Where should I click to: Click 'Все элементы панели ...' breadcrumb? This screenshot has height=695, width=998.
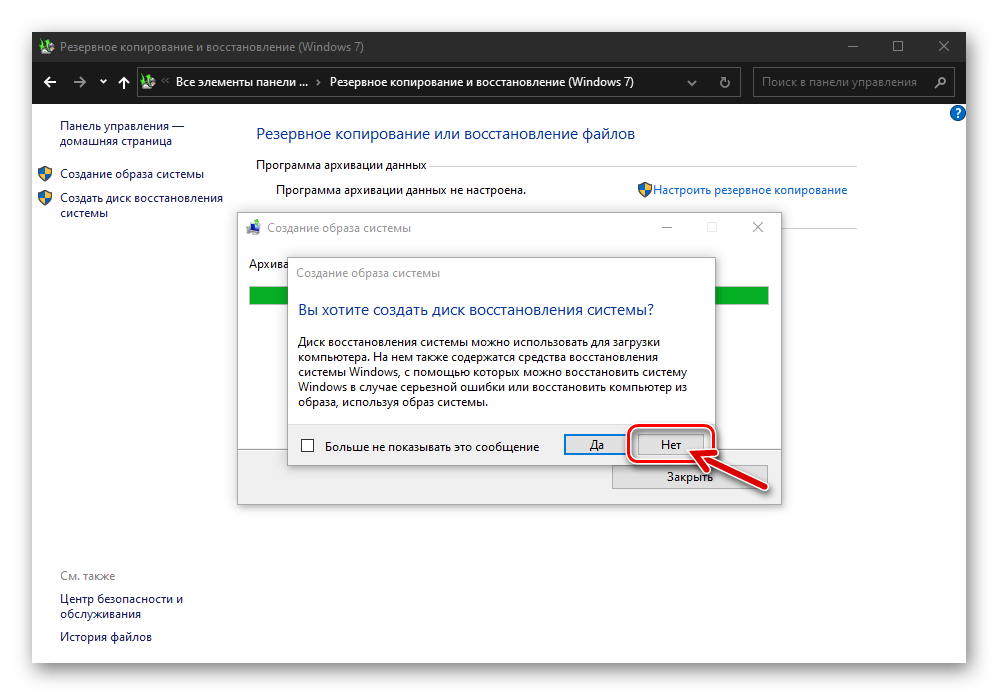click(x=242, y=81)
